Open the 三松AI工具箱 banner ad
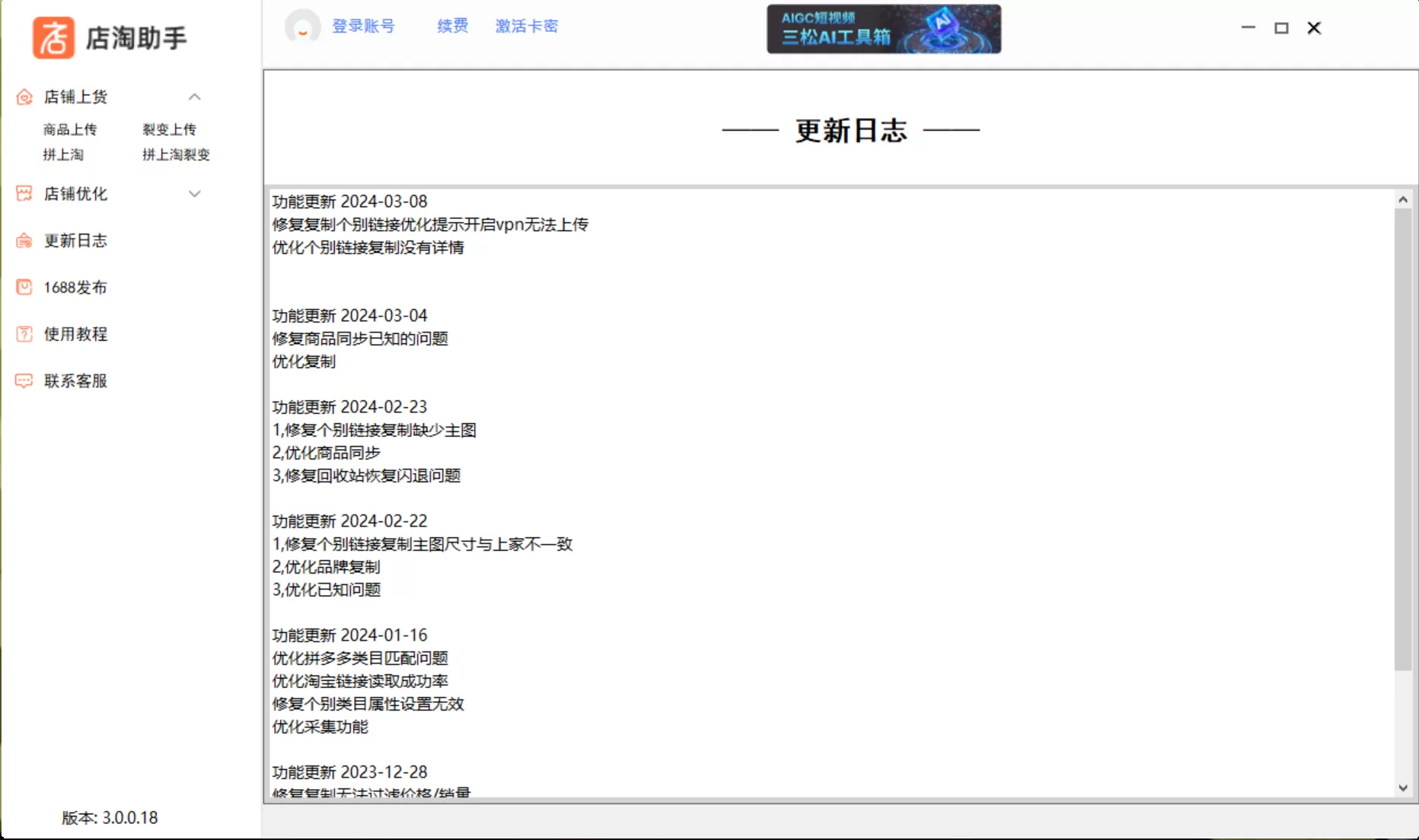This screenshot has width=1419, height=840. click(884, 29)
